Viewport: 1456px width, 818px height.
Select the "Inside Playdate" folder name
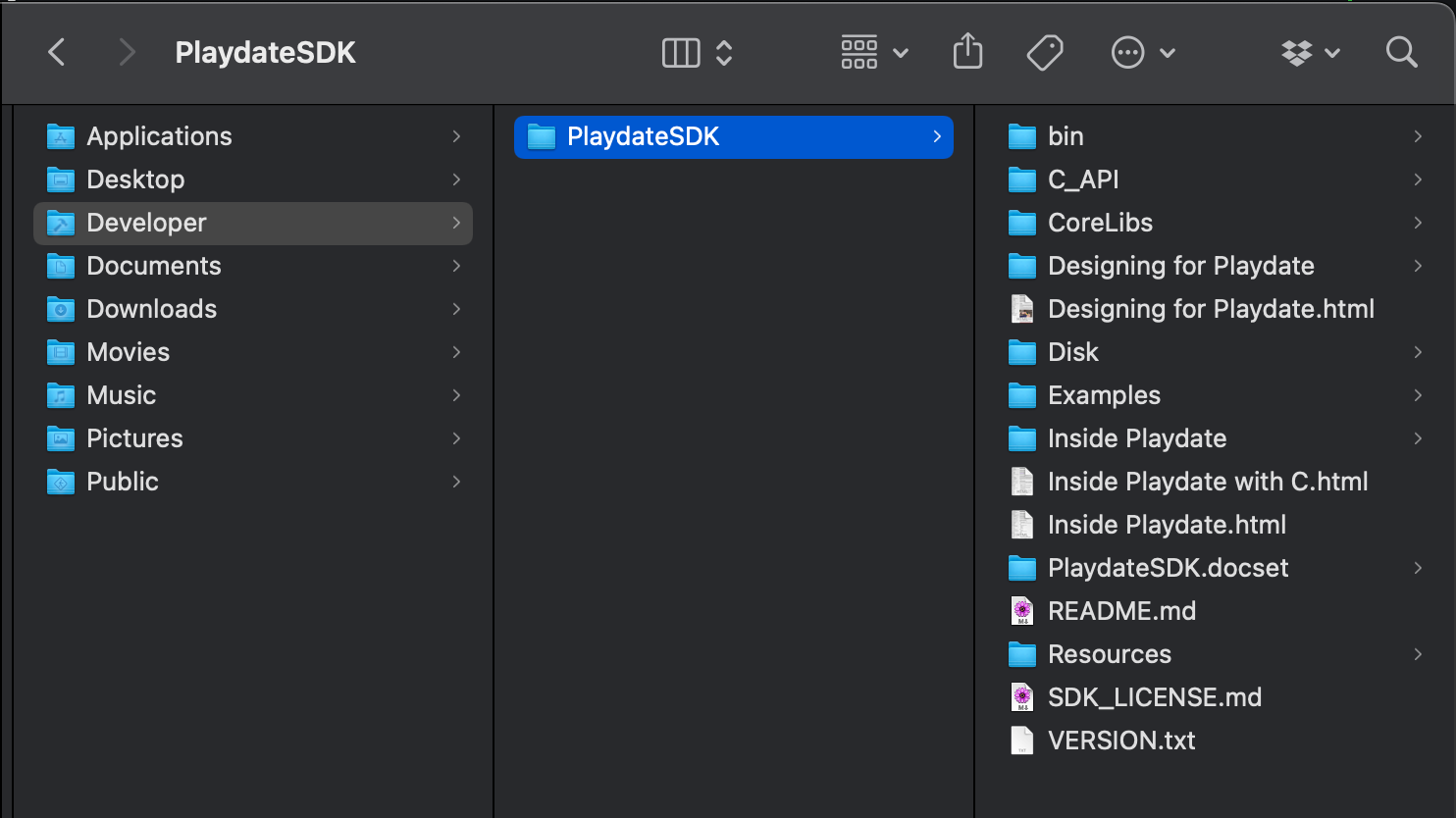(1137, 438)
